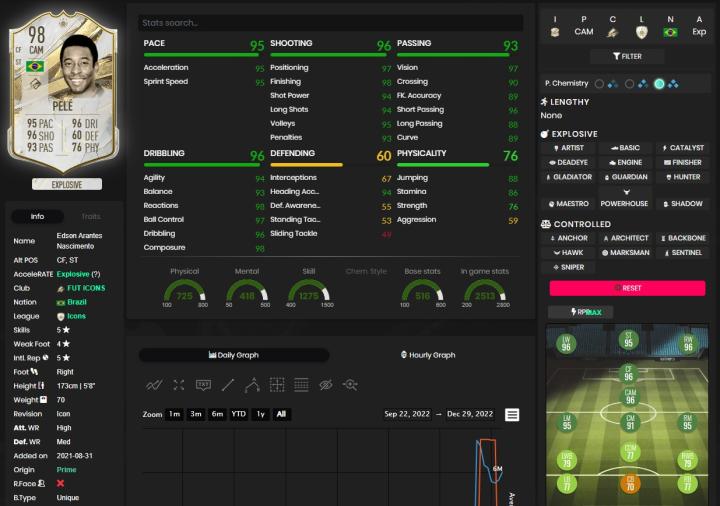Select the third player chemistry radio option

click(660, 84)
